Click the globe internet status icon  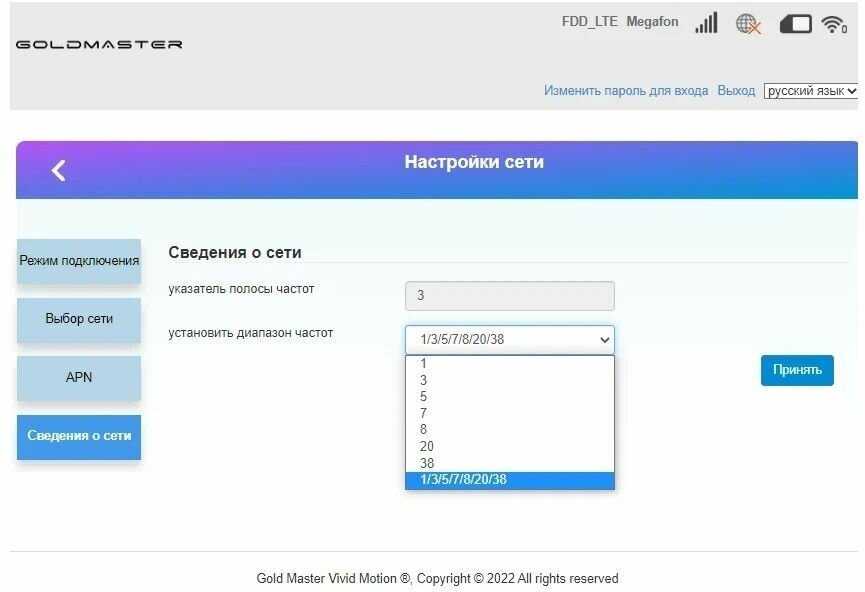point(748,24)
